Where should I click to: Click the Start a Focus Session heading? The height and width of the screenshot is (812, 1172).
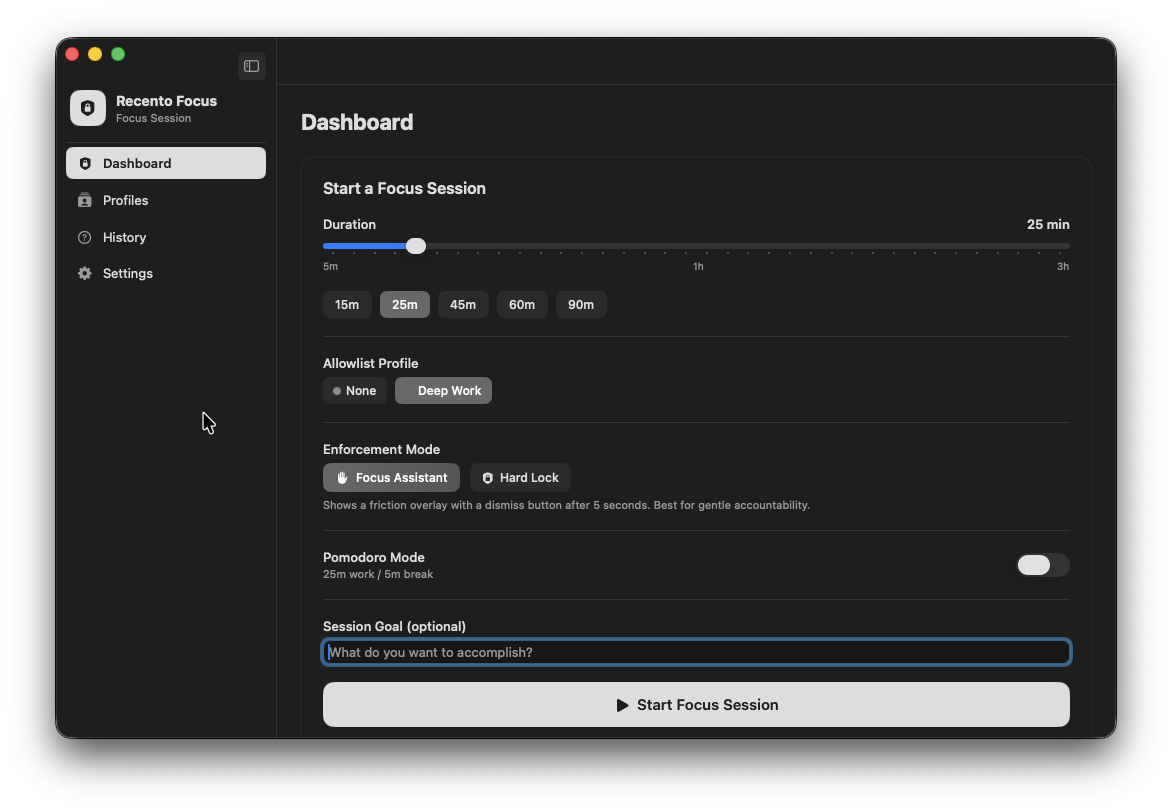[404, 188]
